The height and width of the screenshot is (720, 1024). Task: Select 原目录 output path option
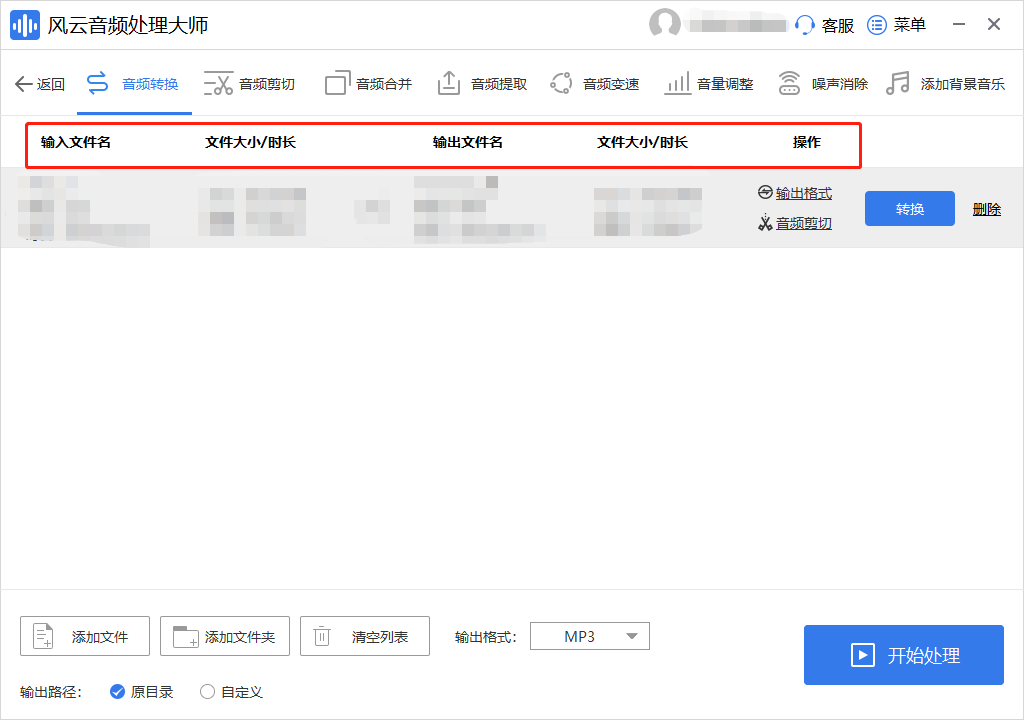click(117, 692)
